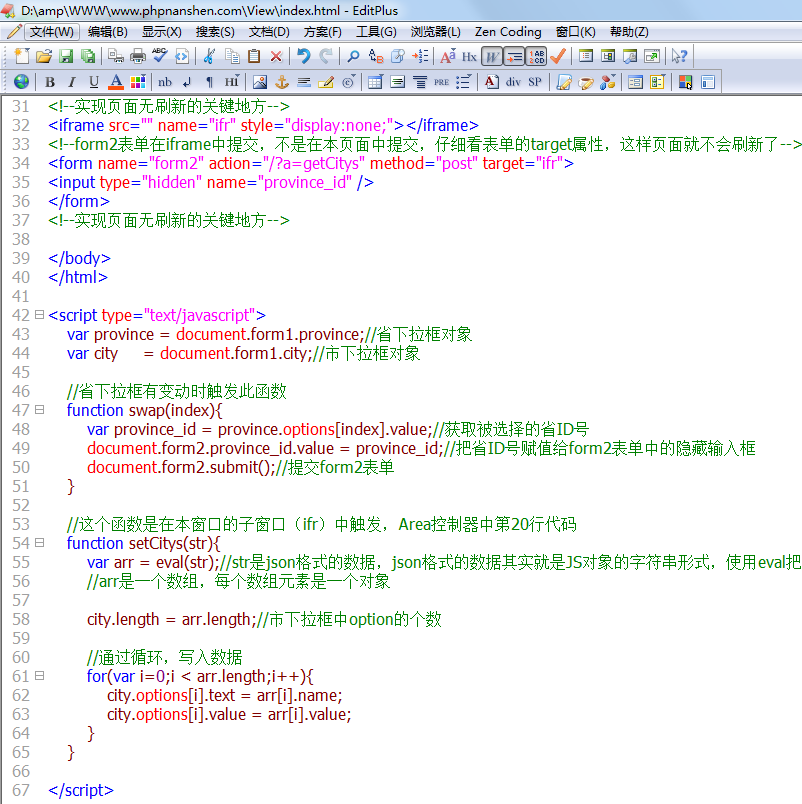Open the Replace tool icon
This screenshot has height=804, width=802.
(376, 56)
